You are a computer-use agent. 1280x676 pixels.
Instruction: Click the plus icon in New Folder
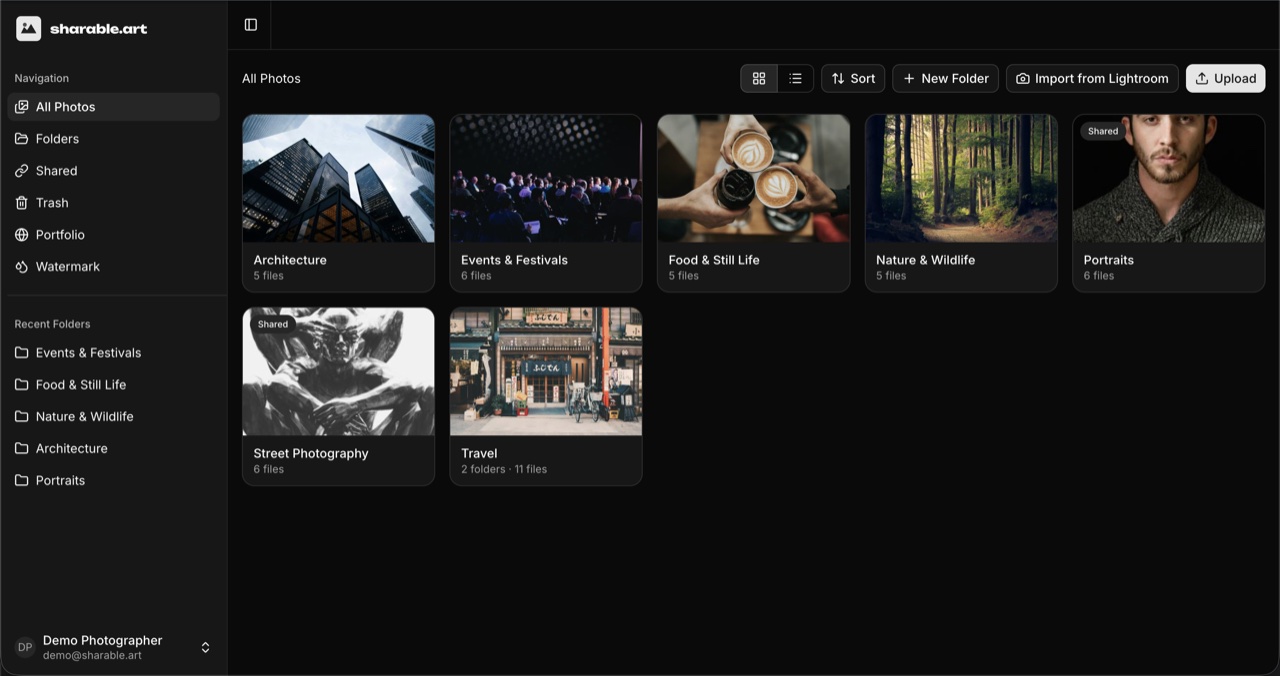click(x=909, y=78)
